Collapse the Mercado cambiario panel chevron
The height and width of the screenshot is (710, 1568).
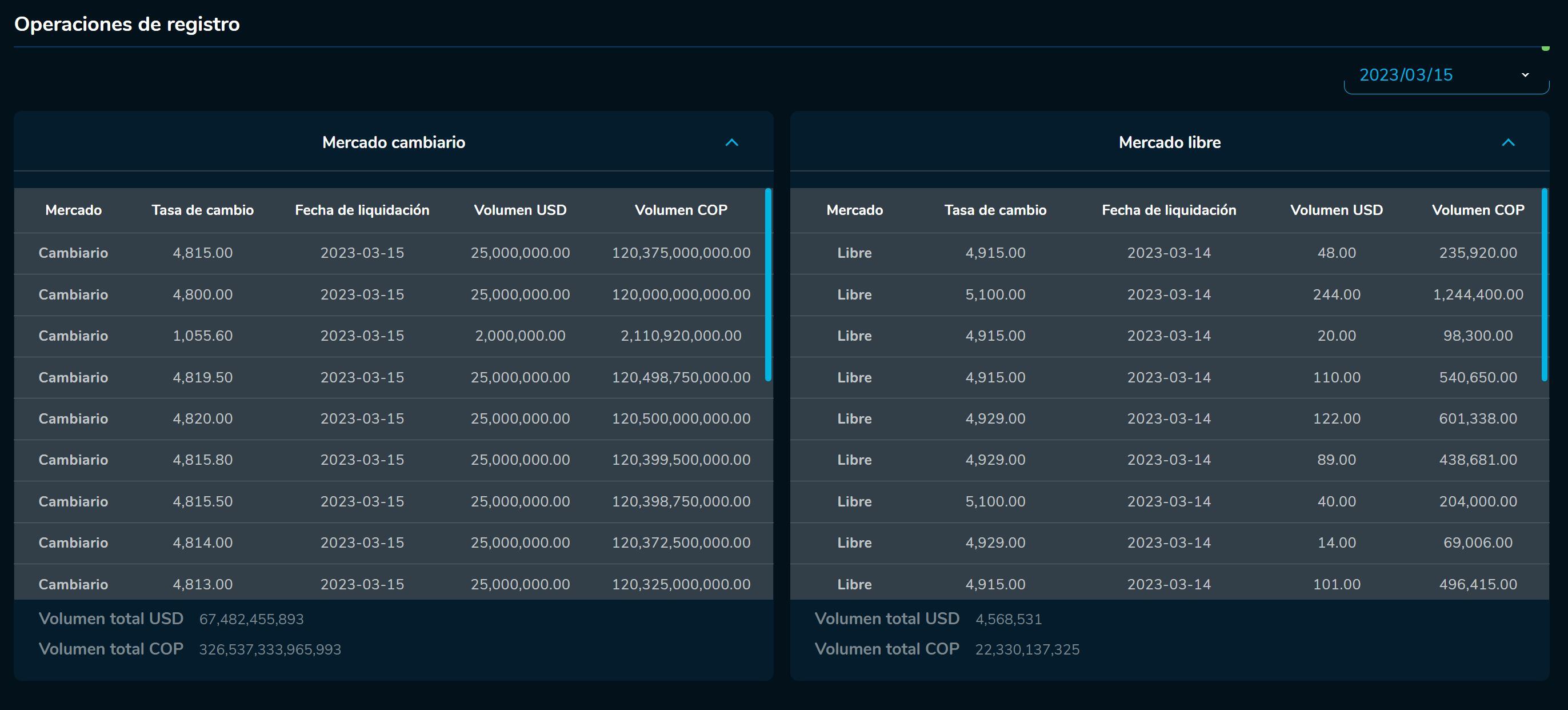click(x=731, y=142)
